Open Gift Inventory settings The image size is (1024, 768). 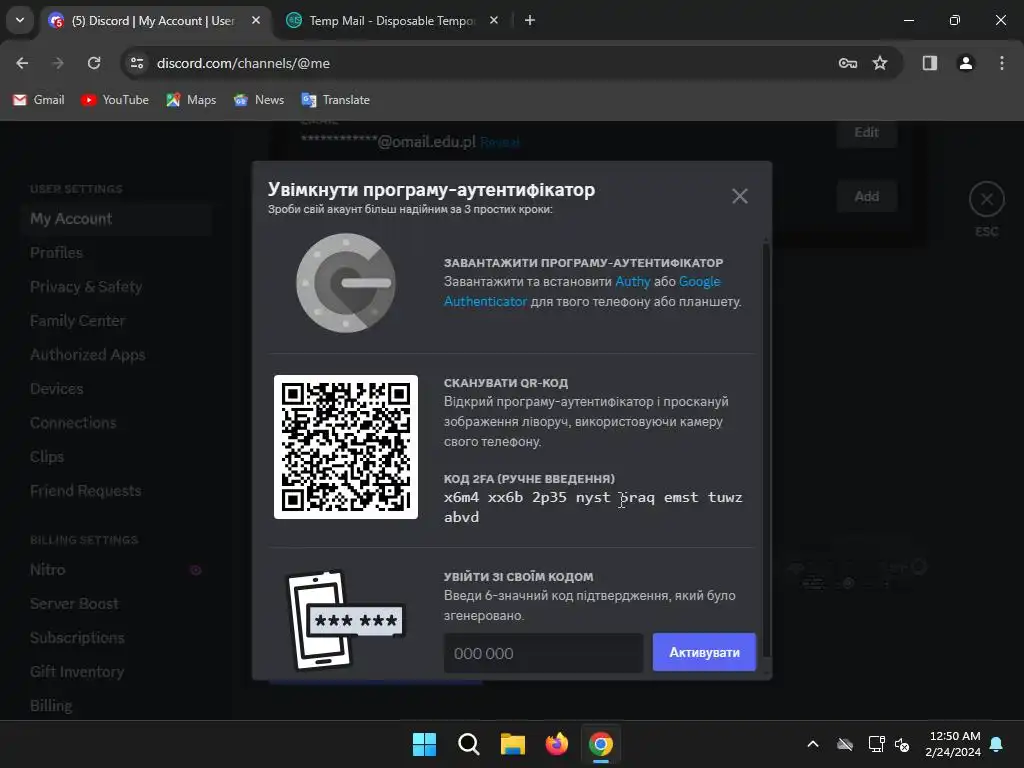click(118, 671)
